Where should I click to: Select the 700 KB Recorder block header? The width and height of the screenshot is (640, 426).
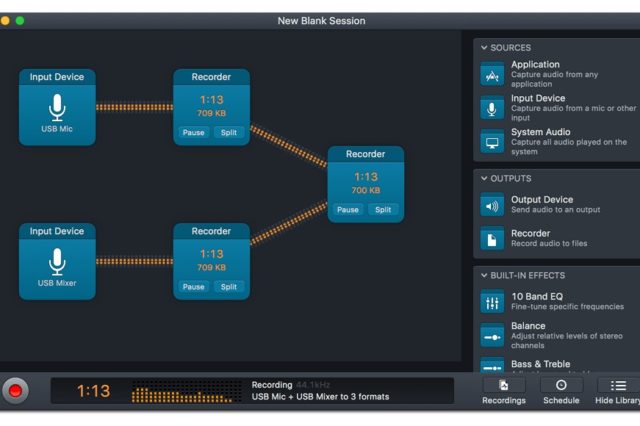[x=366, y=154]
